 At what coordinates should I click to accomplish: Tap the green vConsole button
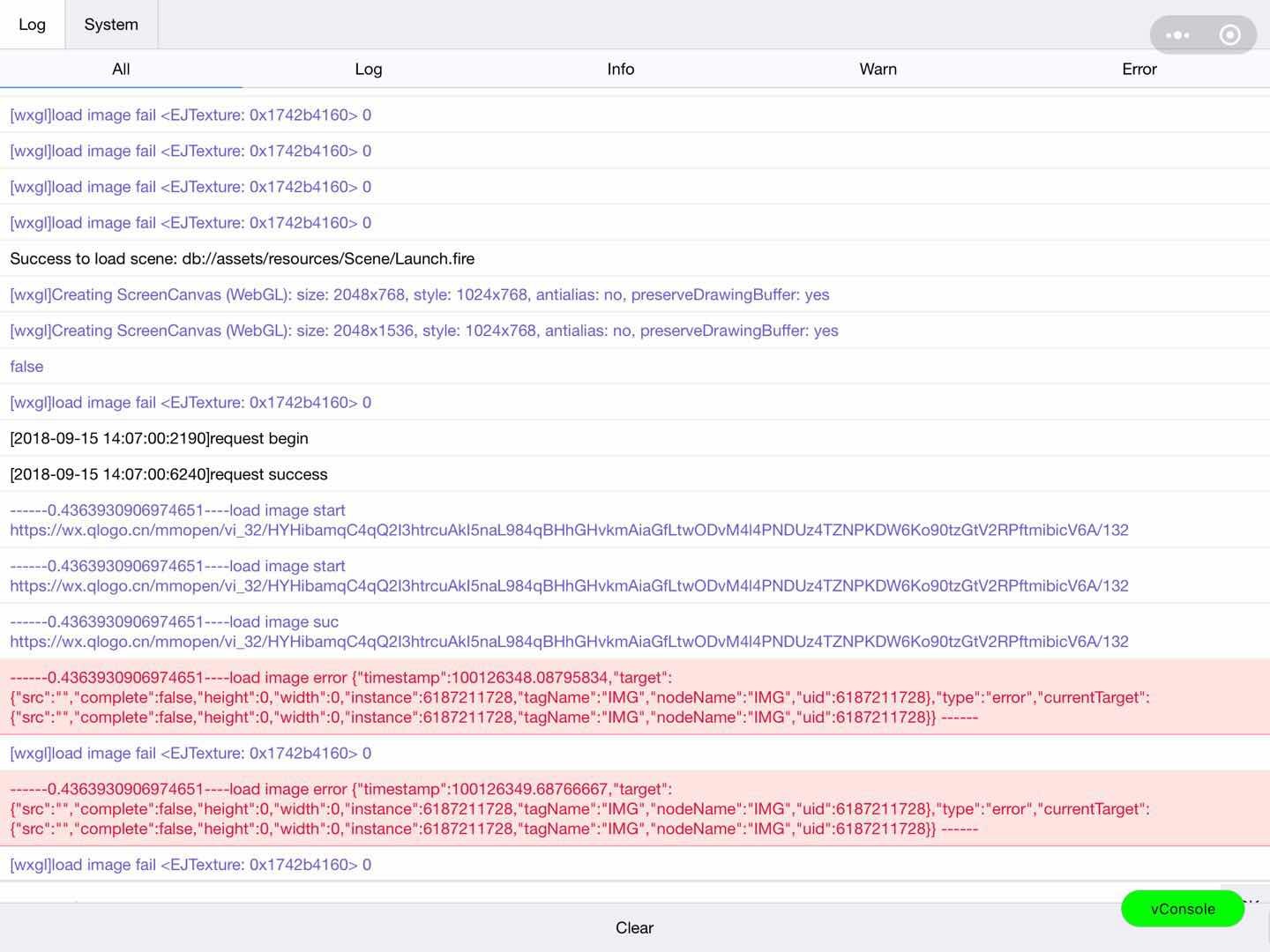click(x=1182, y=909)
